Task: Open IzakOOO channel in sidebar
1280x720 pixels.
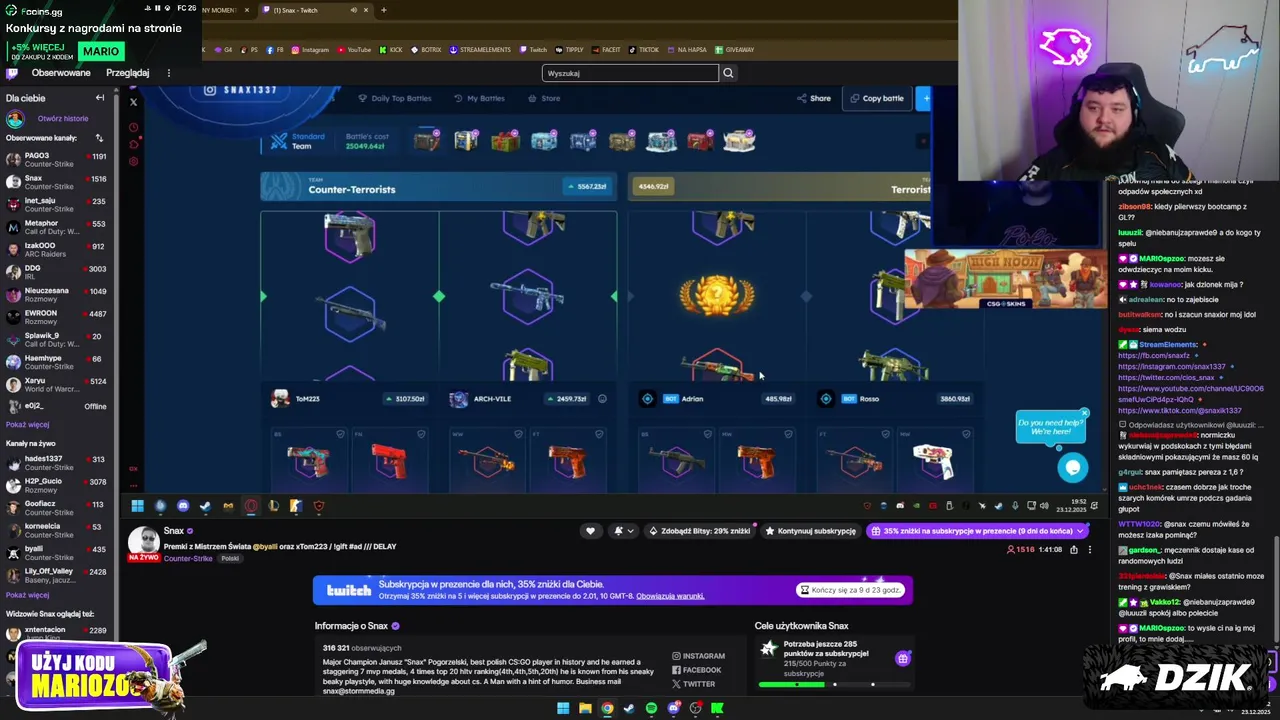Action: (55, 250)
